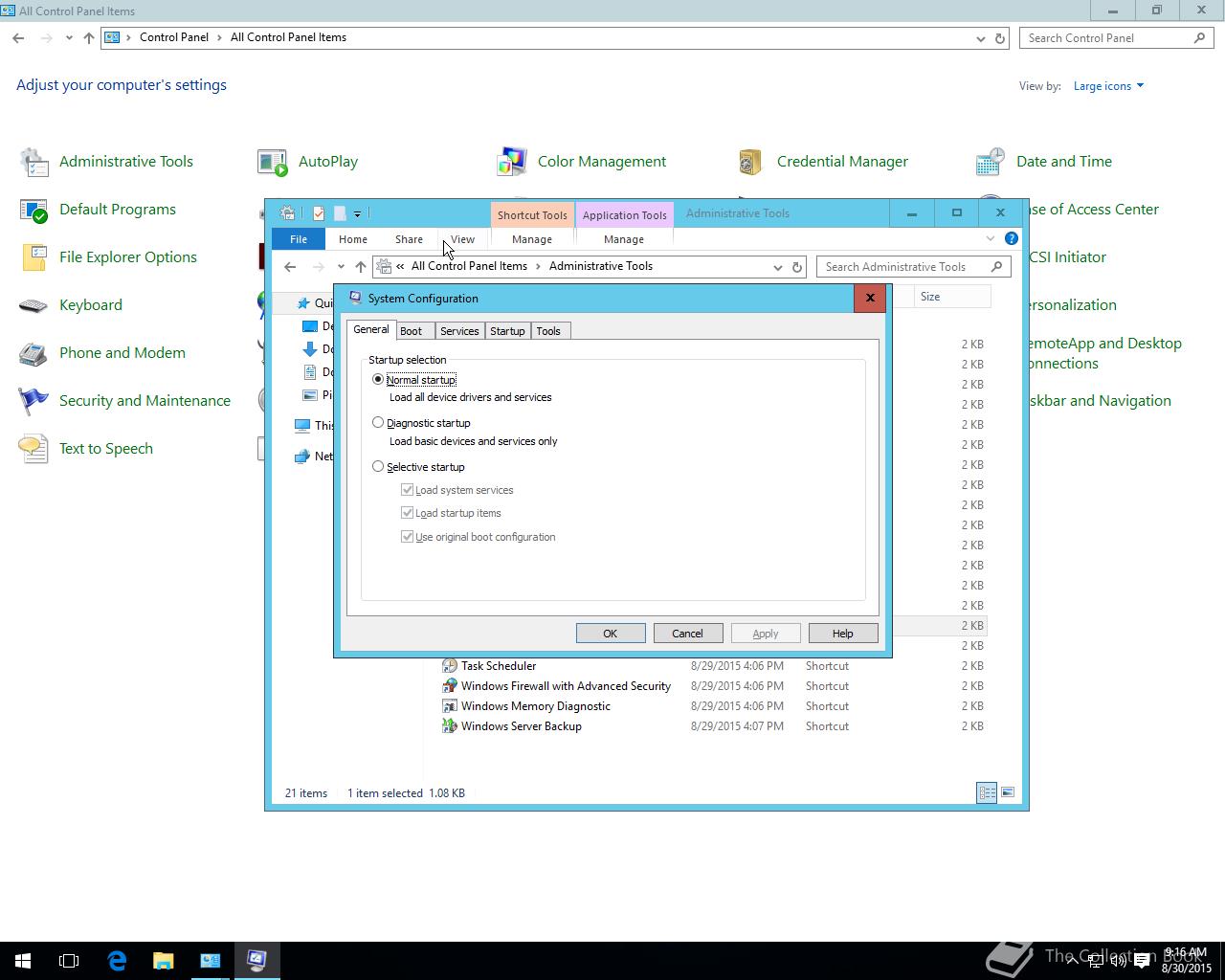Open View by Large icons dropdown
This screenshot has width=1225, height=980.
pyautogui.click(x=1108, y=86)
